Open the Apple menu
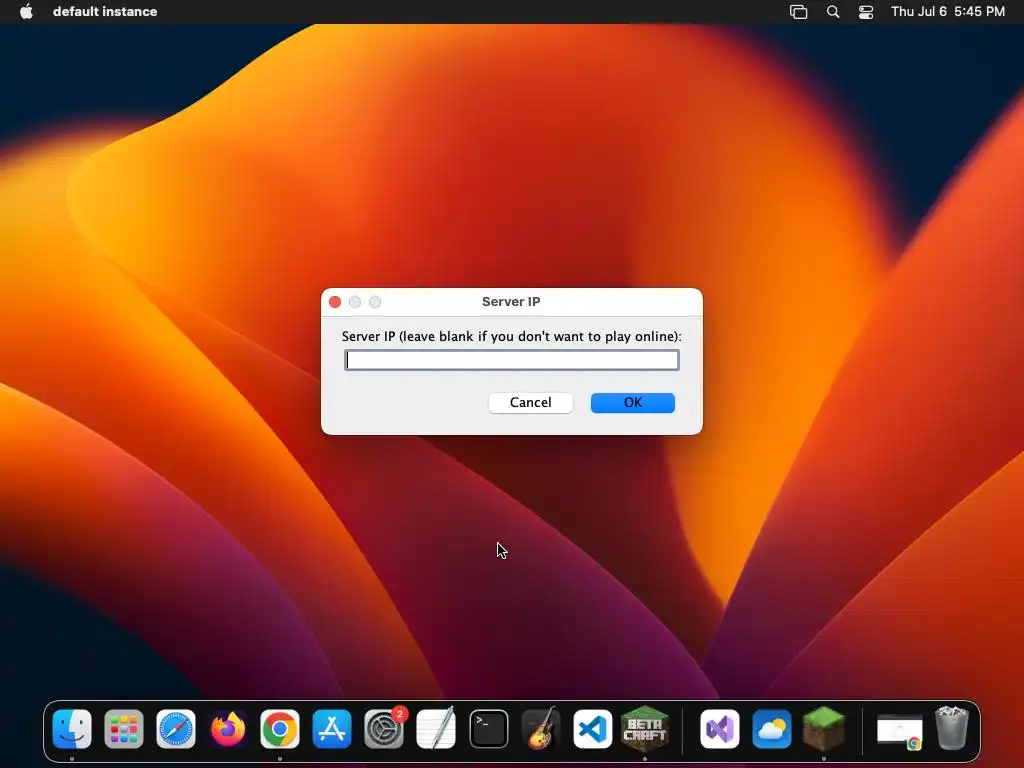 tap(26, 11)
